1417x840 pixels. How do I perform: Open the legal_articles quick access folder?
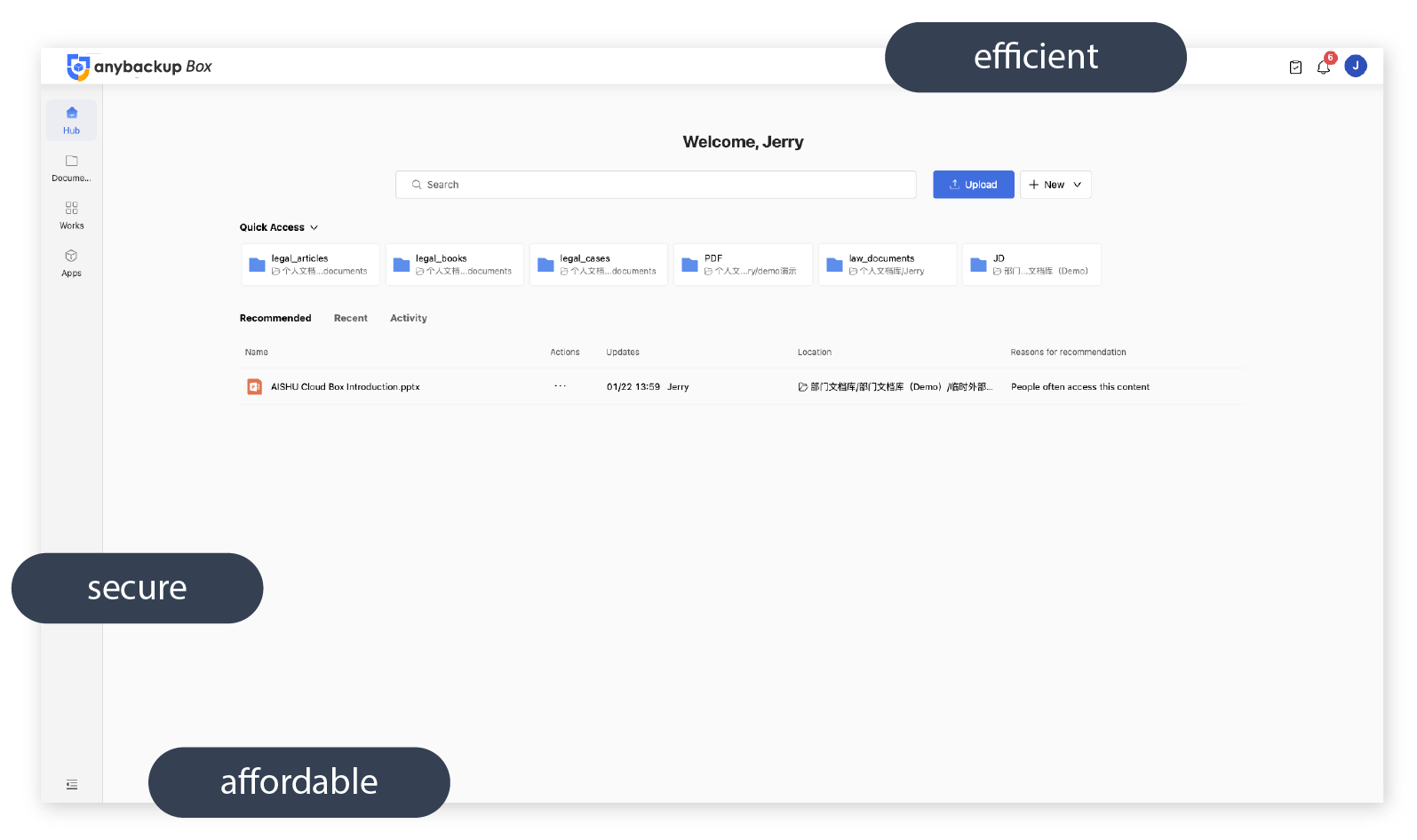pyautogui.click(x=311, y=265)
